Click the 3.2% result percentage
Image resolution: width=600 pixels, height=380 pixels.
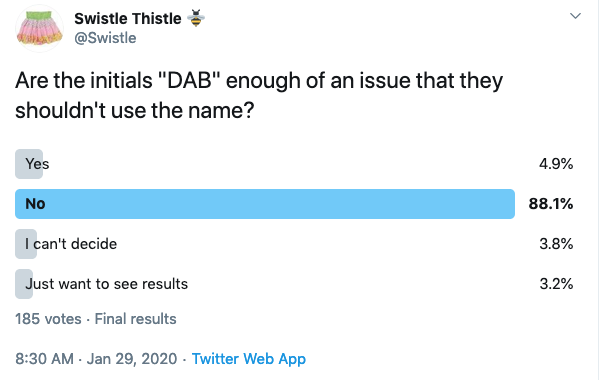[x=556, y=284]
